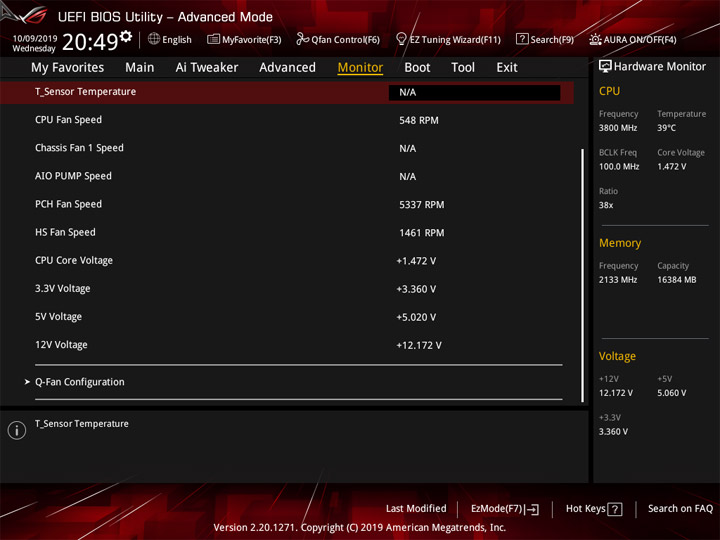Click Last Modified
The width and height of the screenshot is (720, 540).
(x=416, y=508)
